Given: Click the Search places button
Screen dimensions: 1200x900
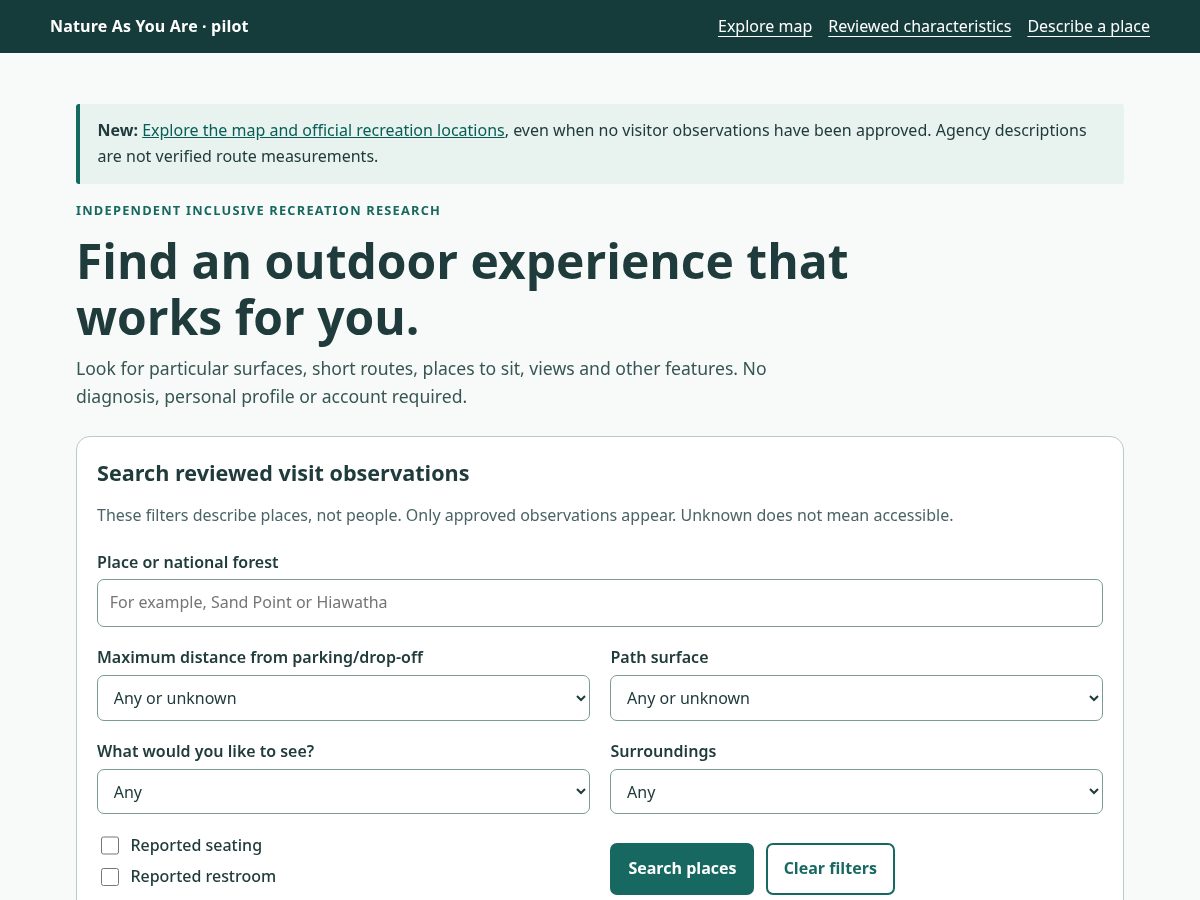Looking at the screenshot, I should [x=682, y=869].
